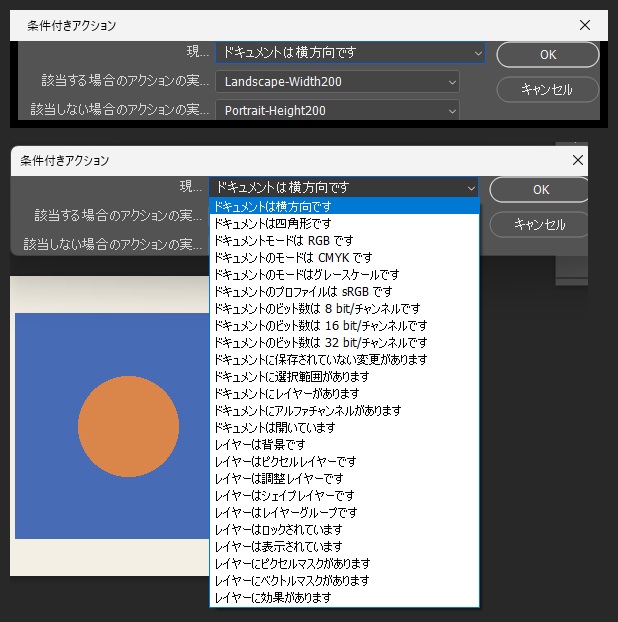Select highlighted ドキュメントは横方向です list item
This screenshot has width=618, height=622.
(x=344, y=207)
